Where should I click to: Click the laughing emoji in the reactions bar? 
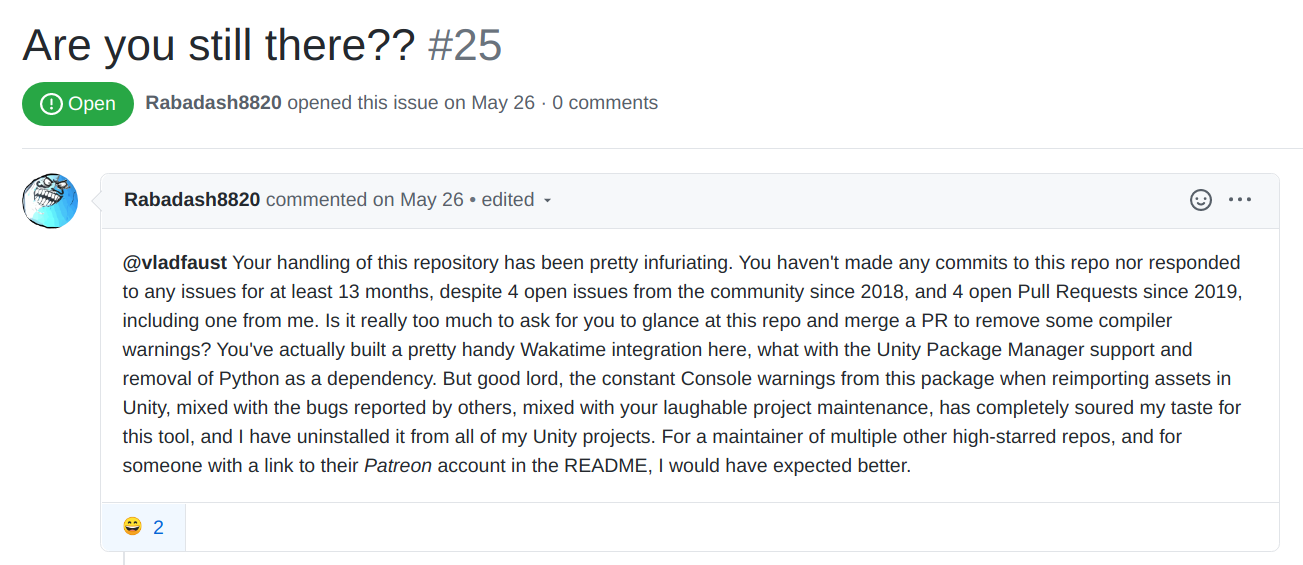[133, 526]
